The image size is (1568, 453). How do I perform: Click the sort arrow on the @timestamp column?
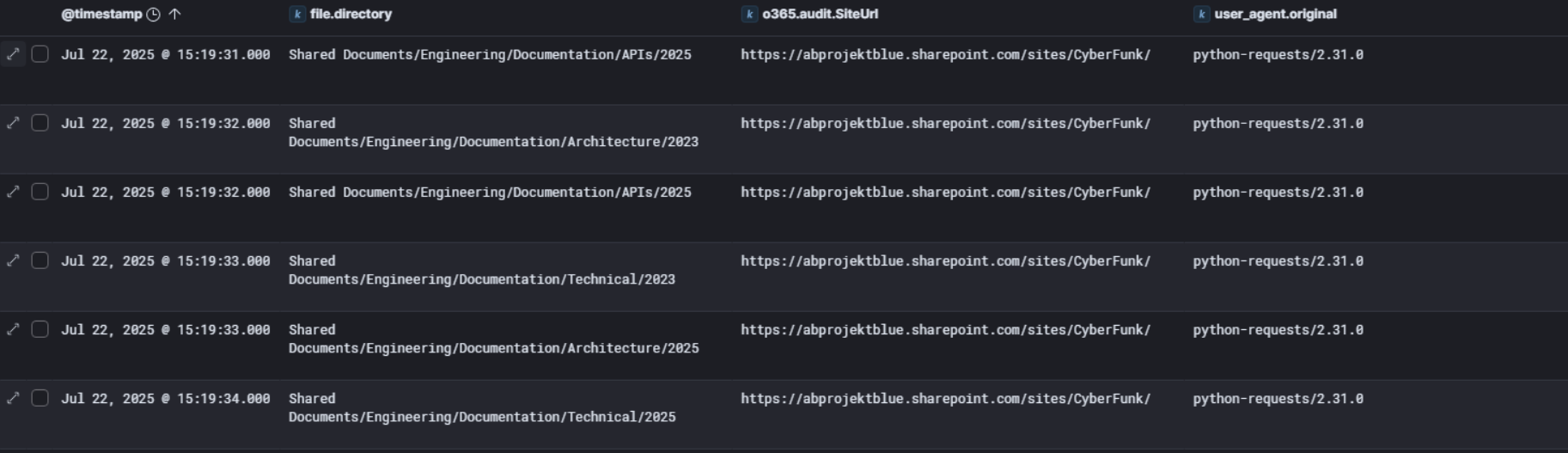point(174,14)
